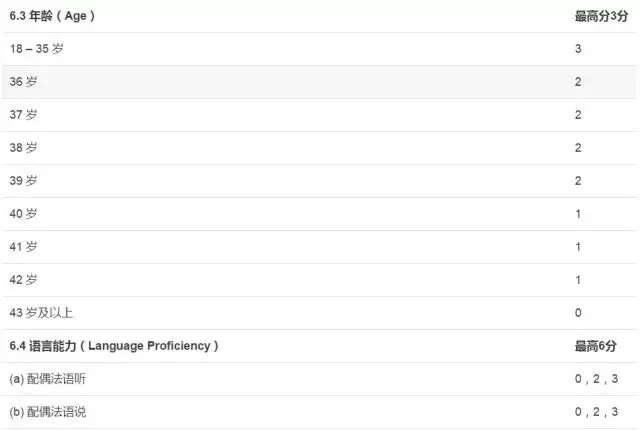
Task: Click the 42 岁 row label
Action: pyautogui.click(x=23, y=280)
